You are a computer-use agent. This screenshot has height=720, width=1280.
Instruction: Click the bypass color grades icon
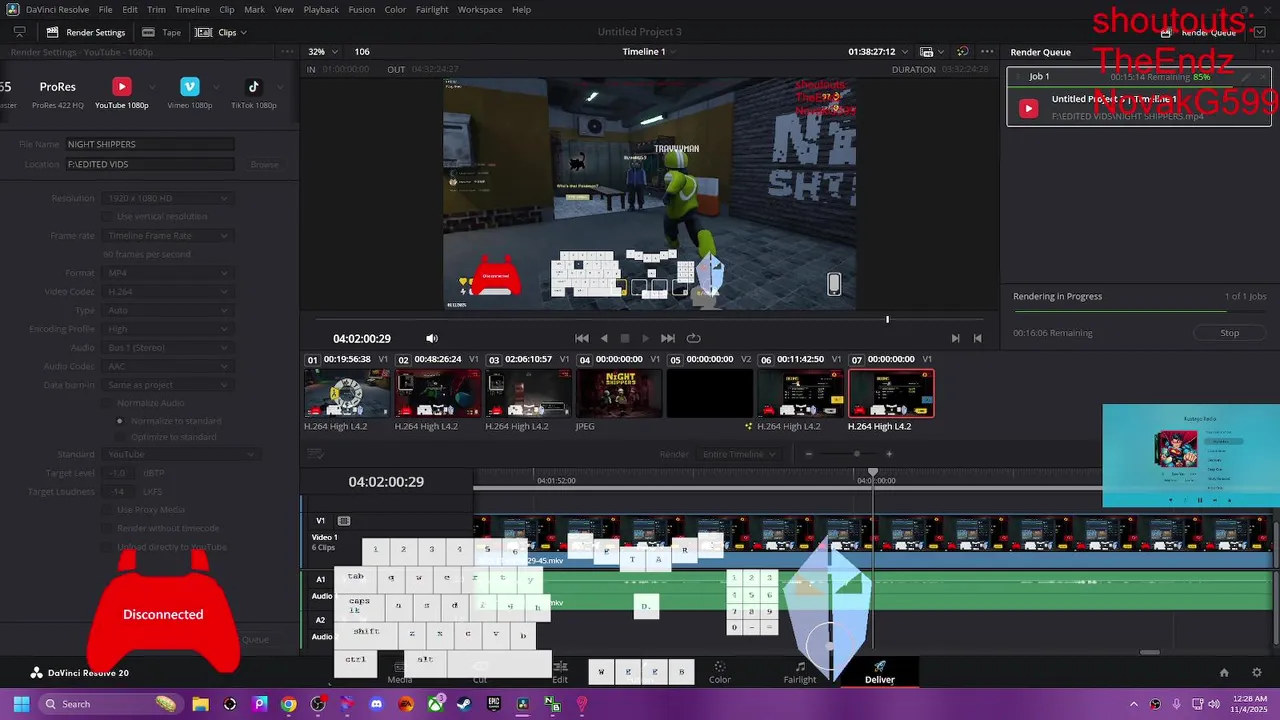(x=962, y=51)
